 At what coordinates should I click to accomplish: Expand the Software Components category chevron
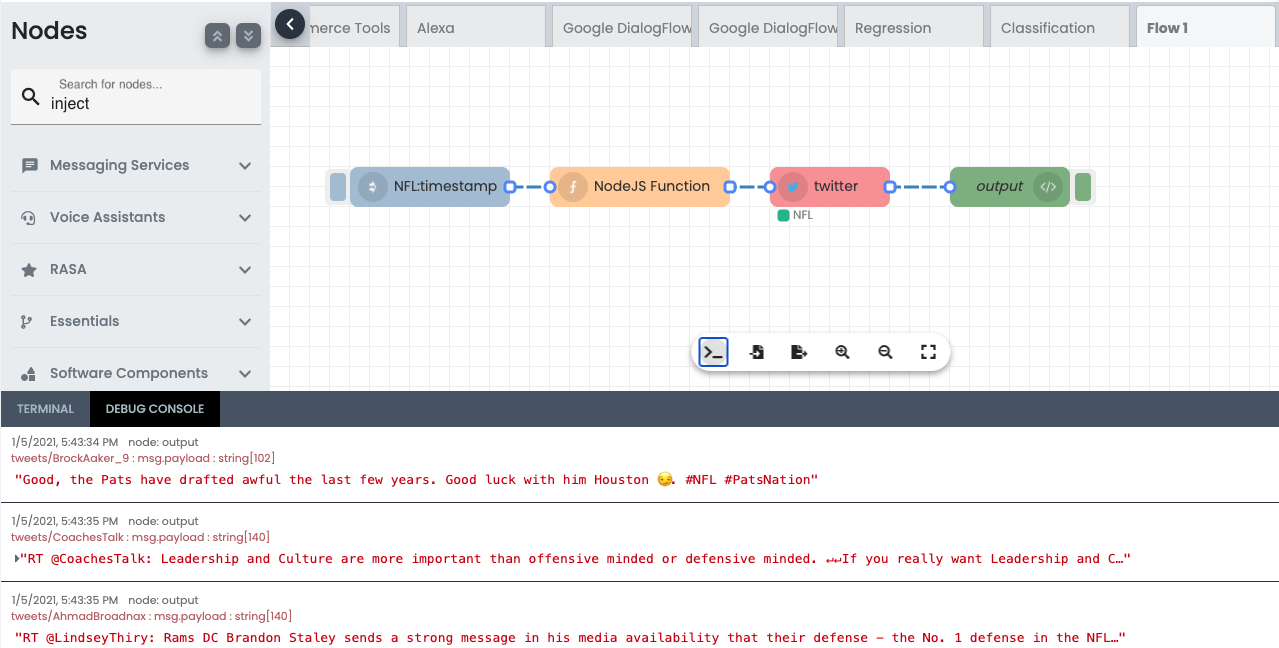coord(245,374)
